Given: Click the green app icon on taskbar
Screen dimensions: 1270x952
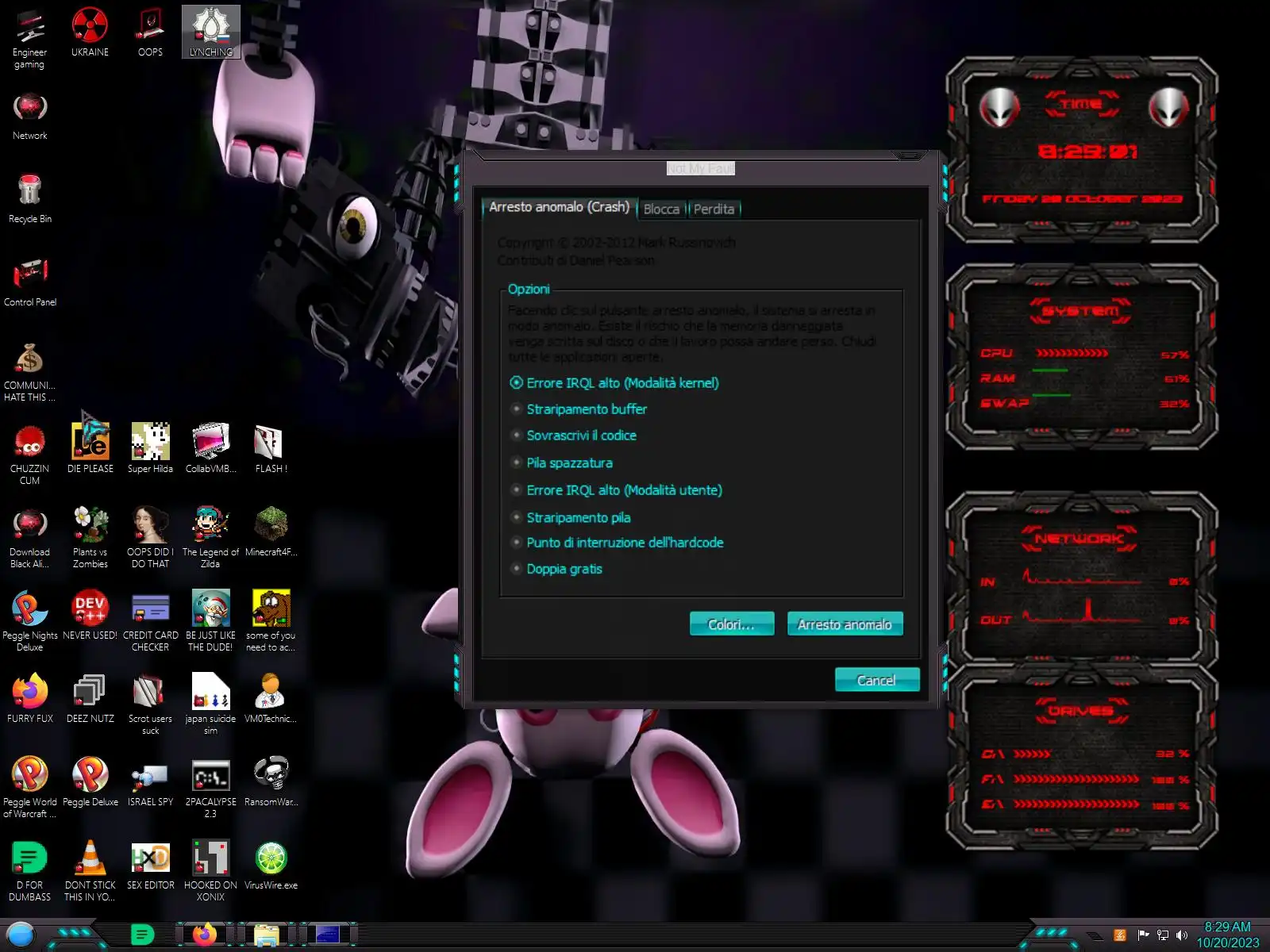Looking at the screenshot, I should click(x=142, y=935).
